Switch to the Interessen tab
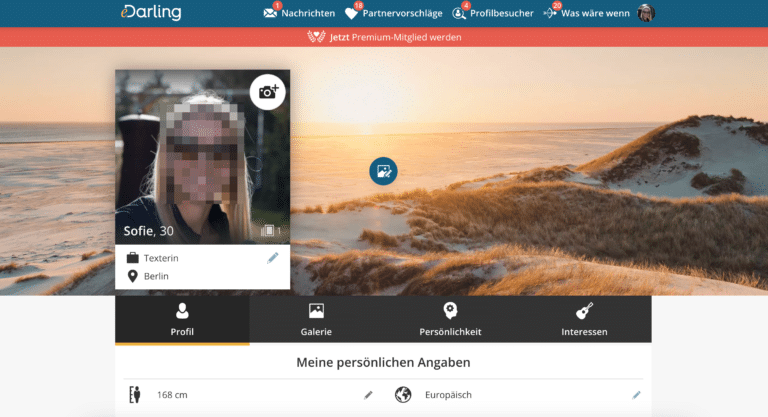This screenshot has width=768, height=417. [584, 320]
